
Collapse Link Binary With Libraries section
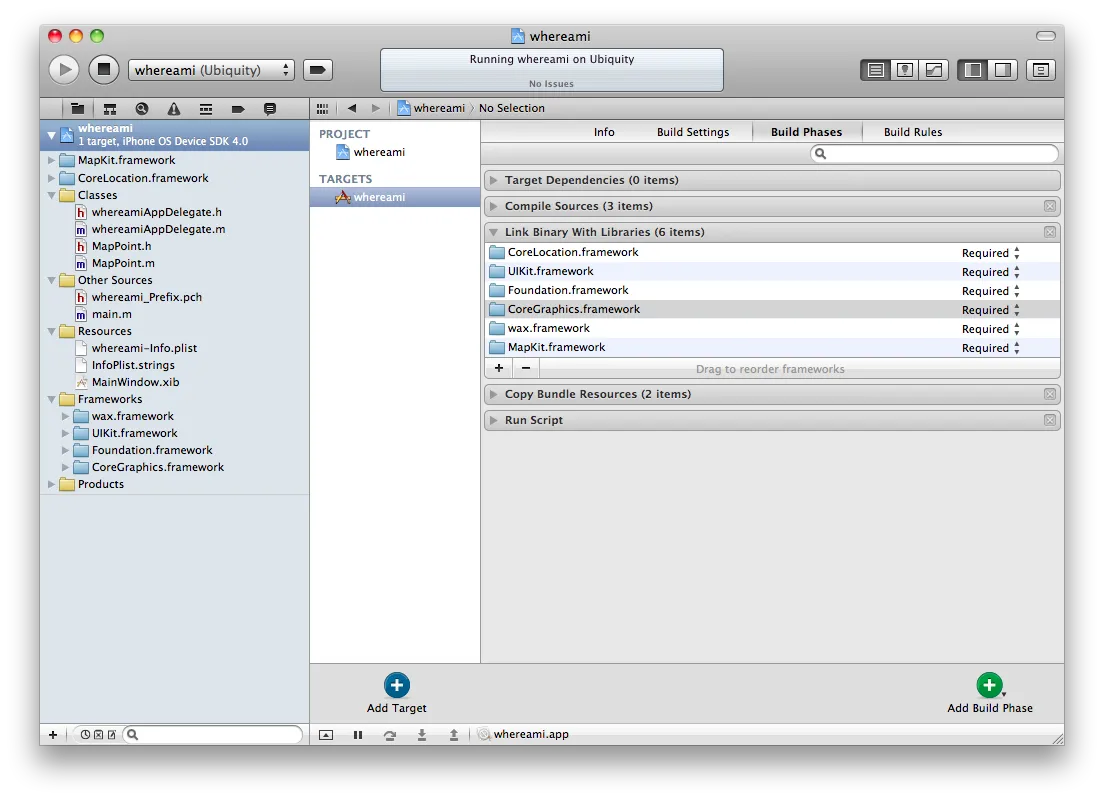494,232
